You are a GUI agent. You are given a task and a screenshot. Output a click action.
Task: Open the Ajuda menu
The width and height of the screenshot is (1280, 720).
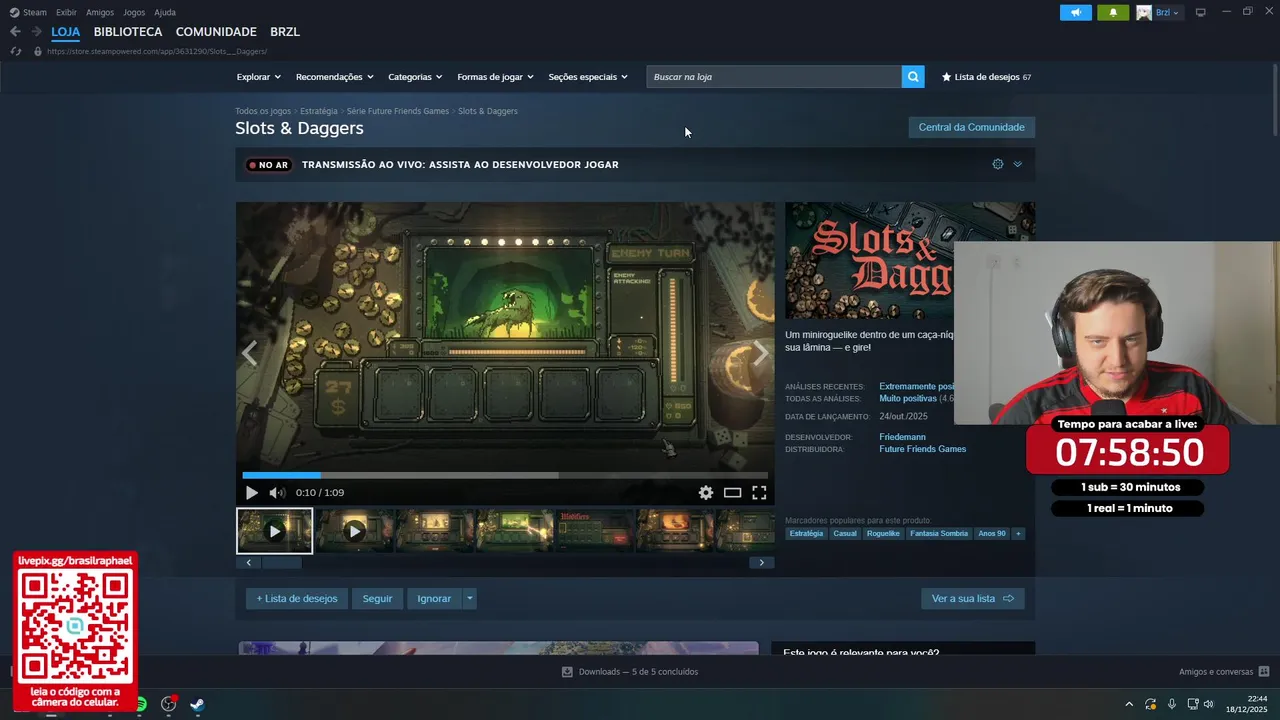[x=165, y=12]
